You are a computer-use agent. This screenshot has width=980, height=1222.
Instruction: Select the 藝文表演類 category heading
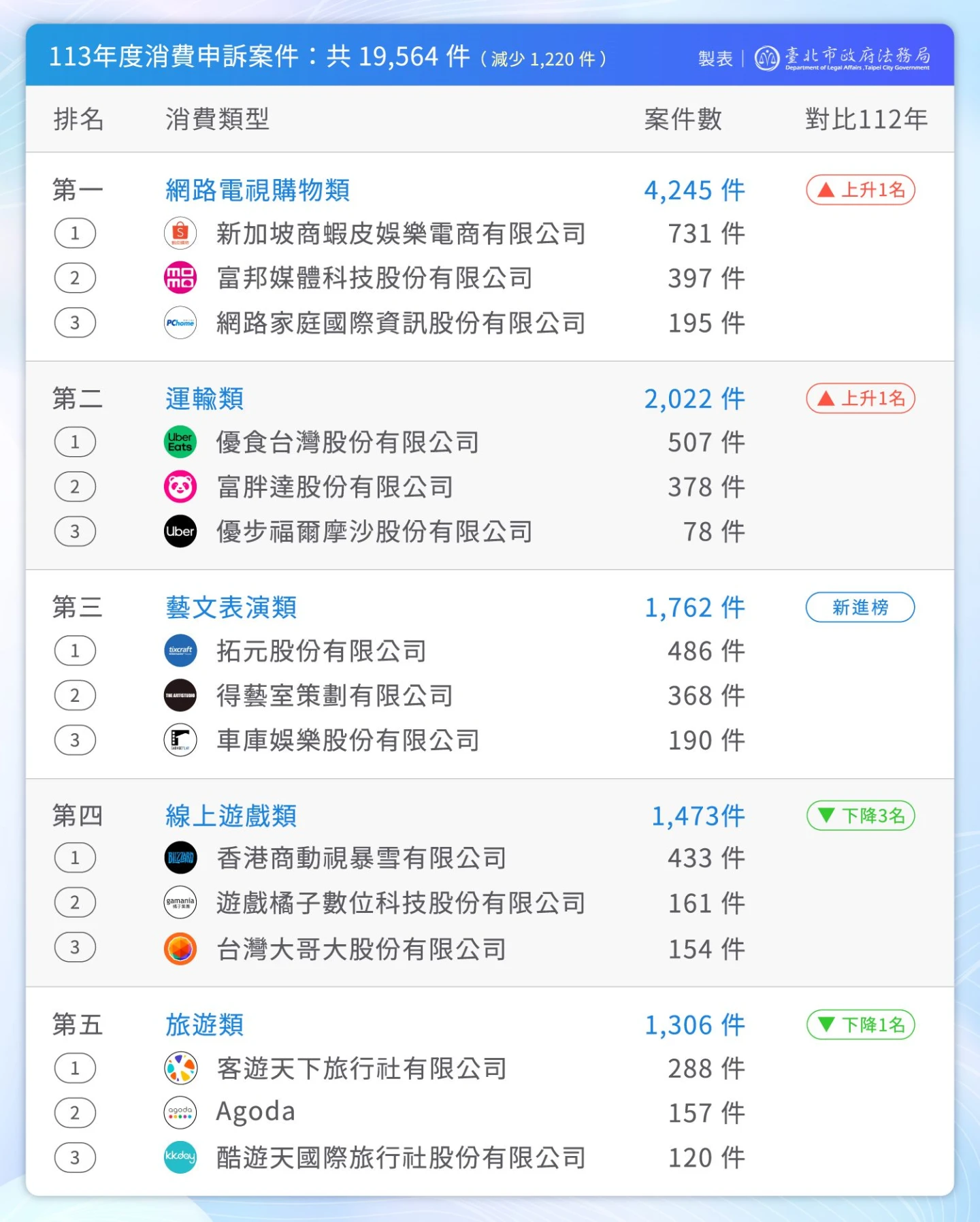pos(231,607)
